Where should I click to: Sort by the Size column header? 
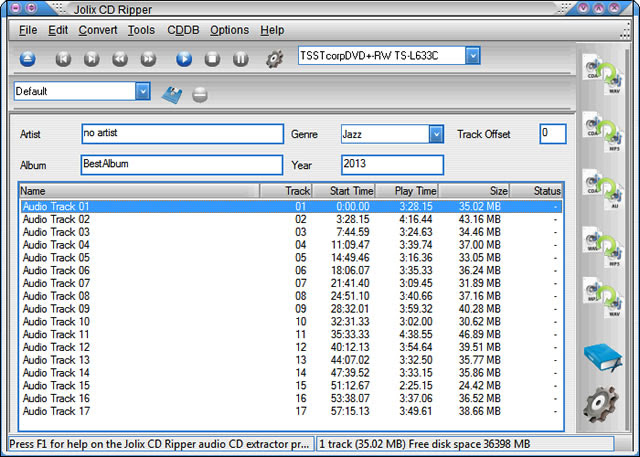click(474, 191)
